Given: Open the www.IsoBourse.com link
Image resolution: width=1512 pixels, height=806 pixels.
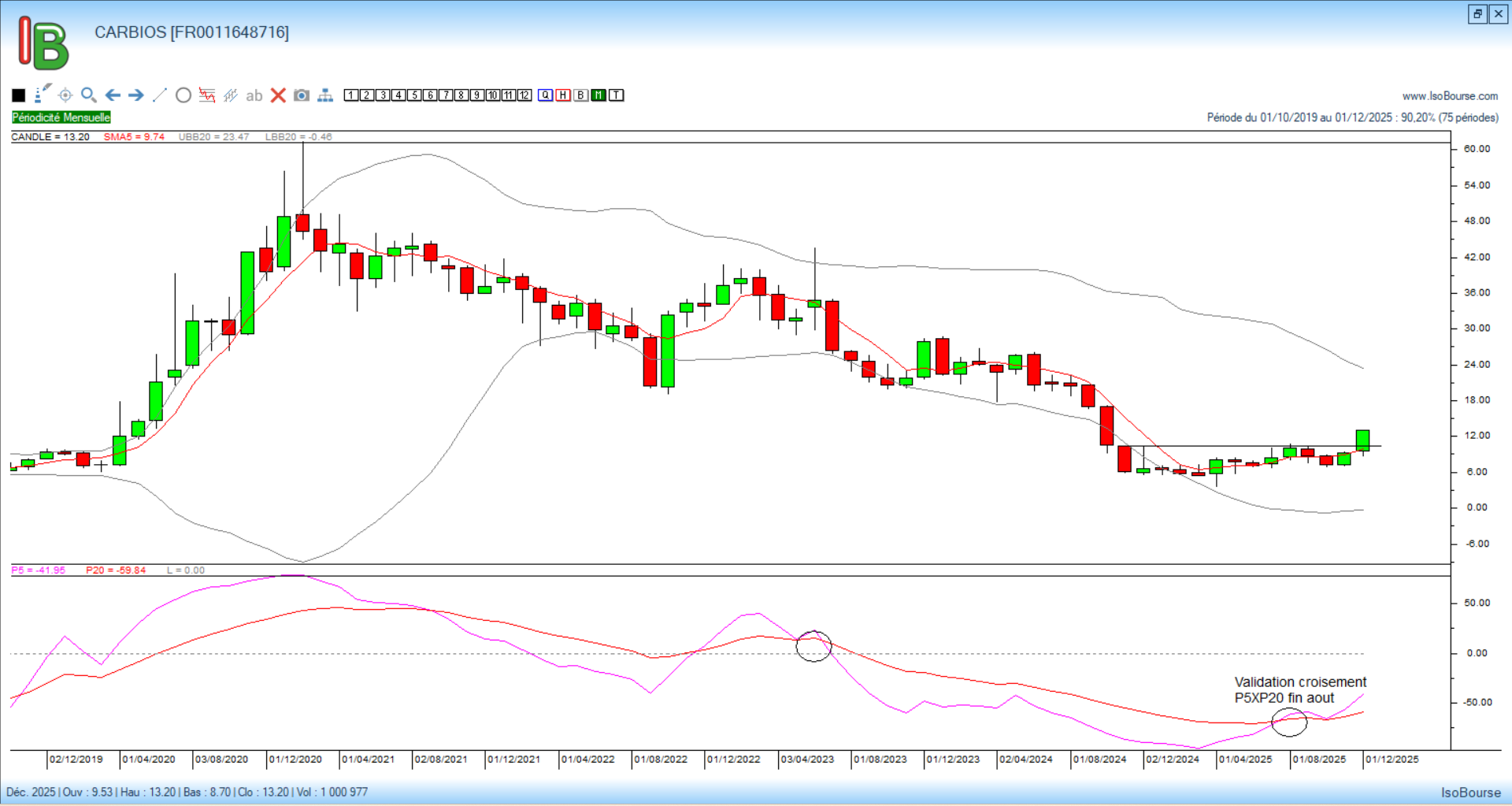Looking at the screenshot, I should (x=1450, y=96).
